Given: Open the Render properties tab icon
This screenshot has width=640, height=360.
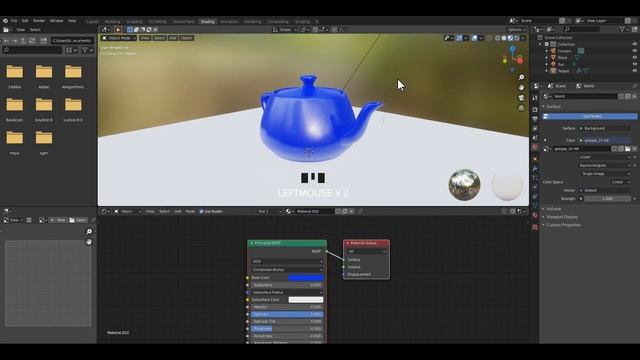Looking at the screenshot, I should point(535,109).
